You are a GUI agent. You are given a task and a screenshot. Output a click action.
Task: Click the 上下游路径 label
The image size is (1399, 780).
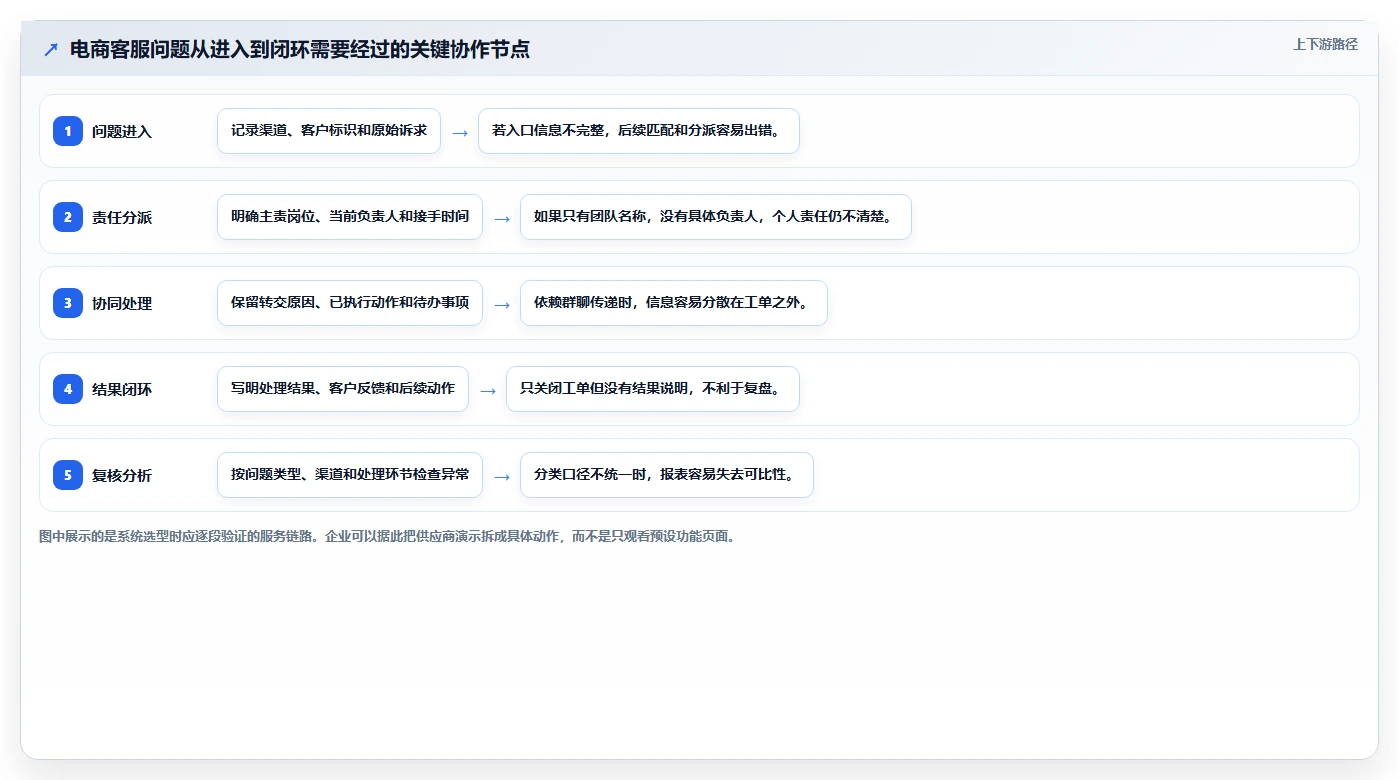point(1325,44)
